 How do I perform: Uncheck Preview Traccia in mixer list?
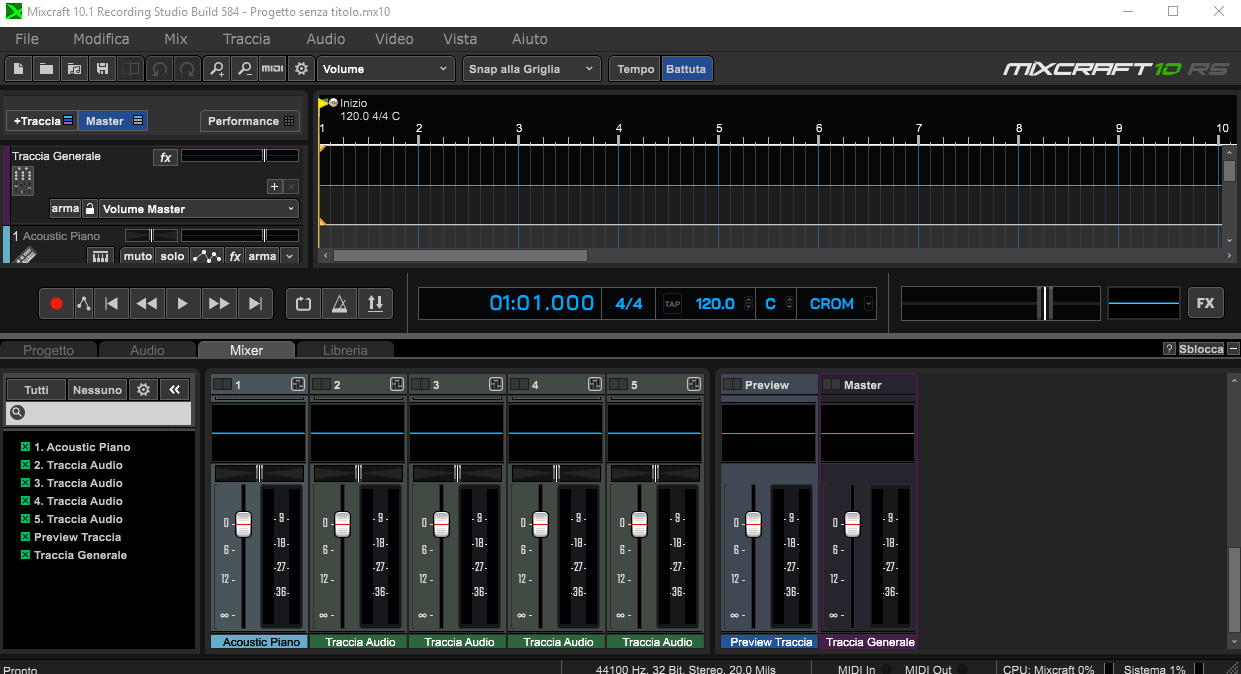pos(26,537)
